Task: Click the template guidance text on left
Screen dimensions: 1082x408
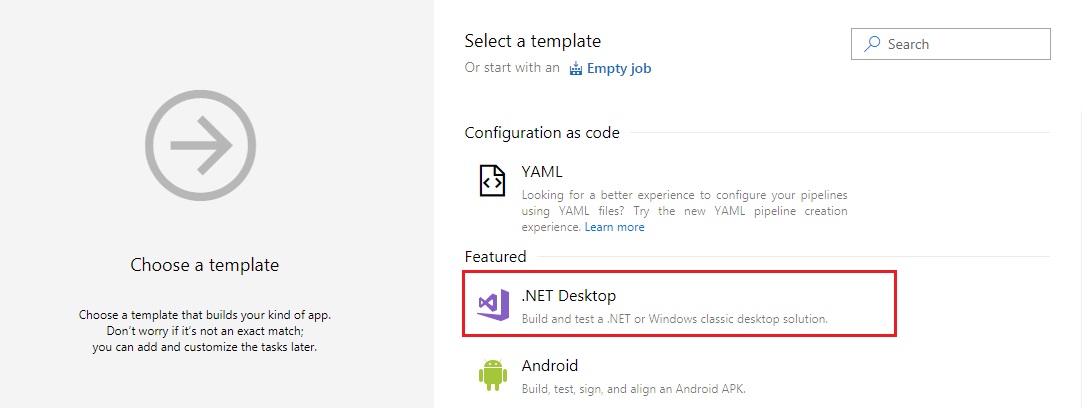Action: [205, 331]
